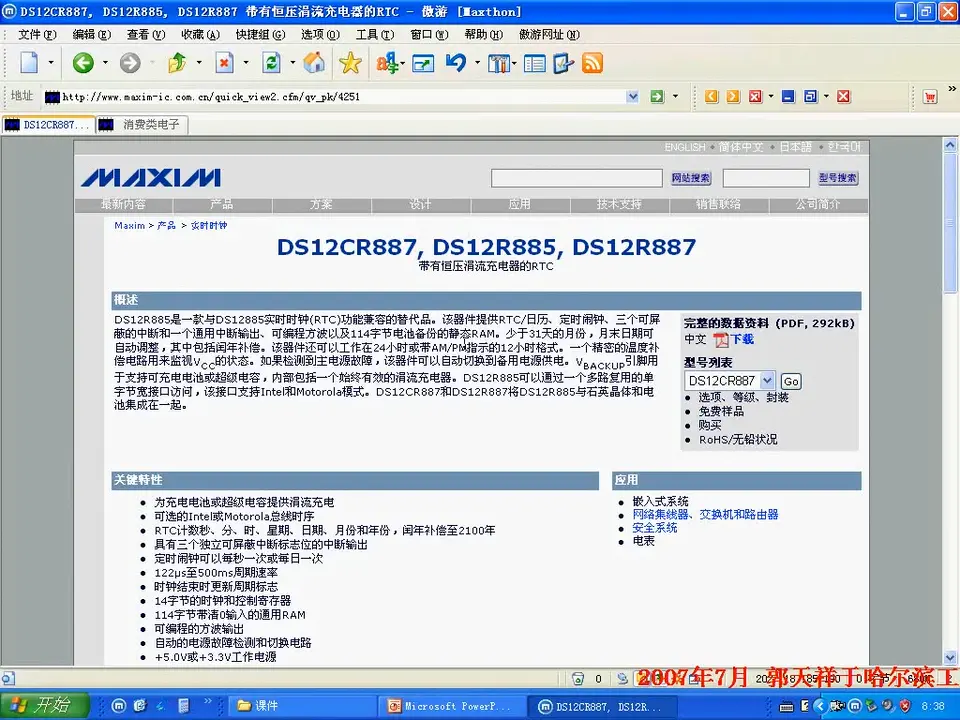Click the translate/search text icon
This screenshot has height=720, width=960.
[387, 62]
